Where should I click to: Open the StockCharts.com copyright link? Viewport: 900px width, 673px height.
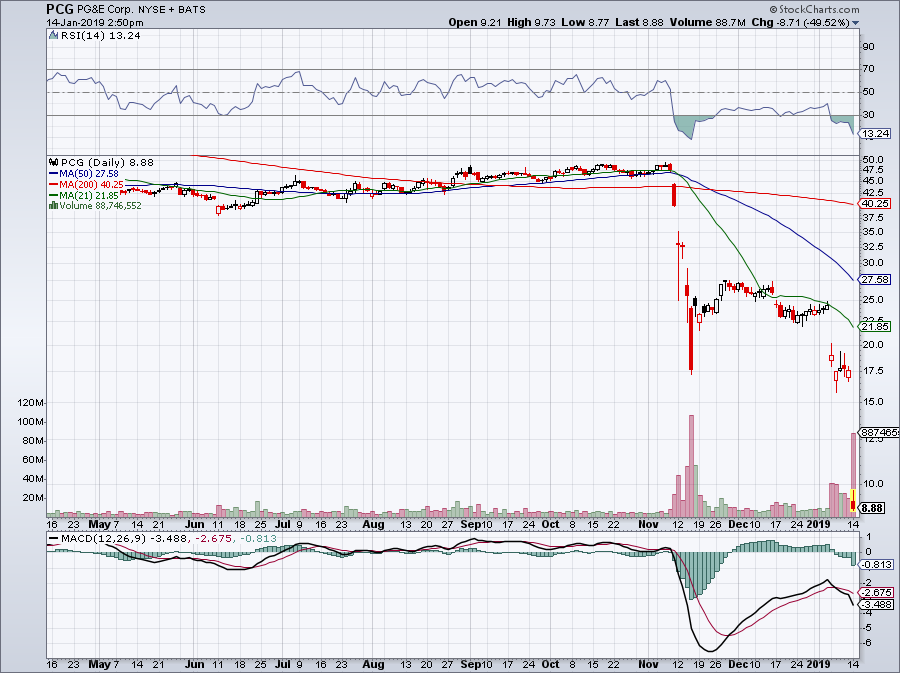[x=814, y=9]
